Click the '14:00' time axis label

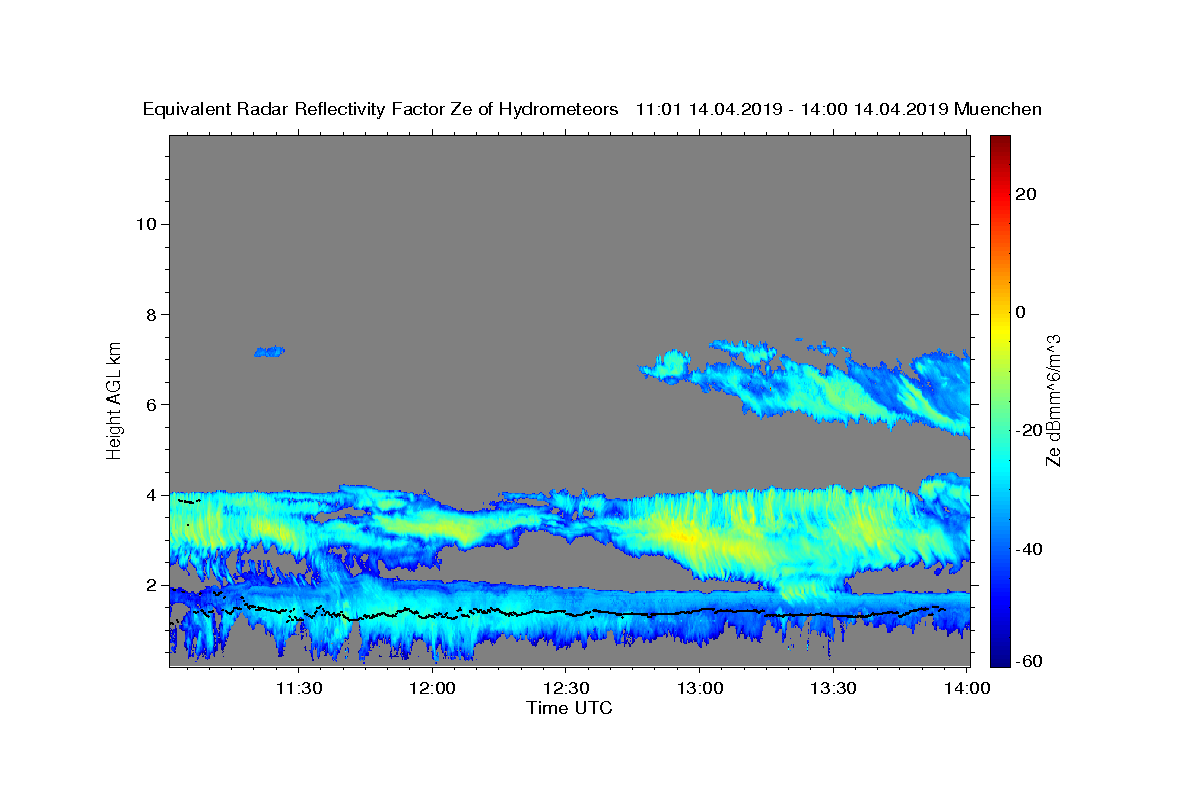967,689
